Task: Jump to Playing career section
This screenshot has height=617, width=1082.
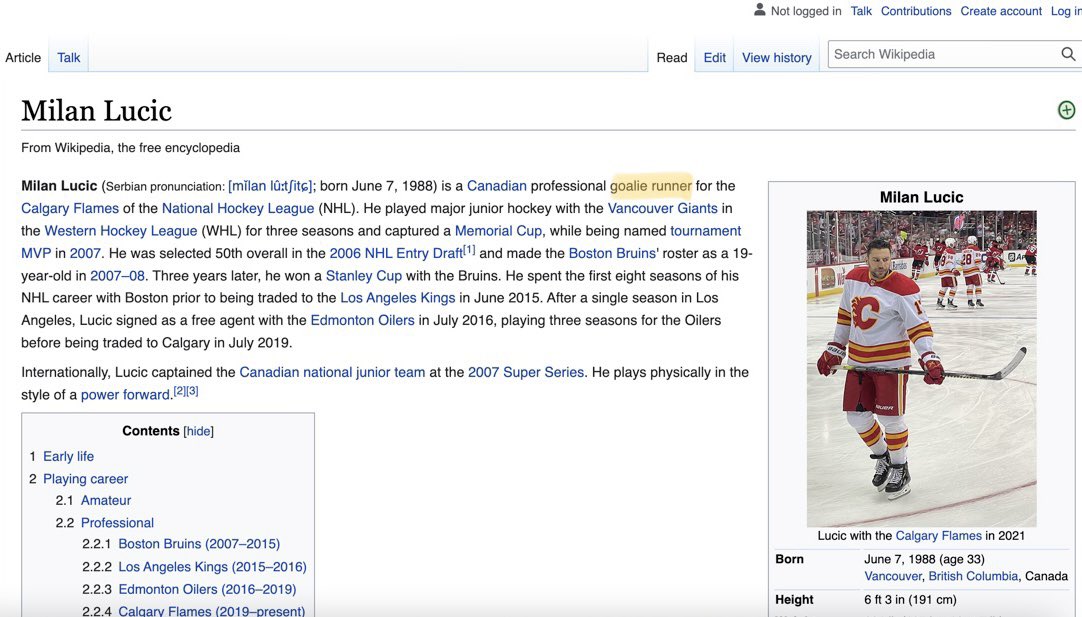Action: pyautogui.click(x=86, y=479)
